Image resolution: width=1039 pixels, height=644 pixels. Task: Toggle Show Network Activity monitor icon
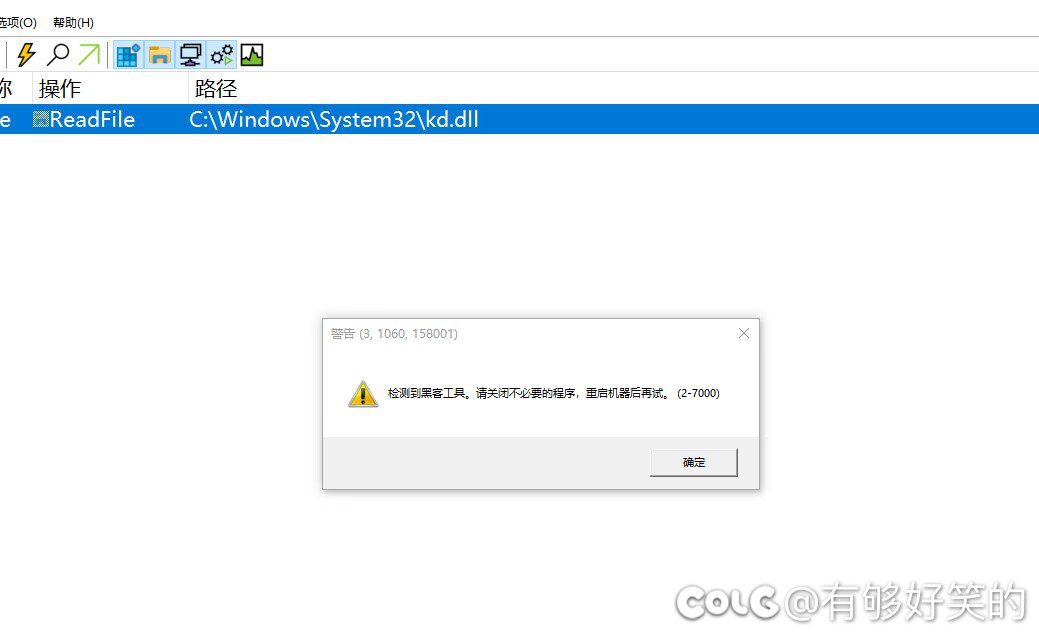point(191,55)
